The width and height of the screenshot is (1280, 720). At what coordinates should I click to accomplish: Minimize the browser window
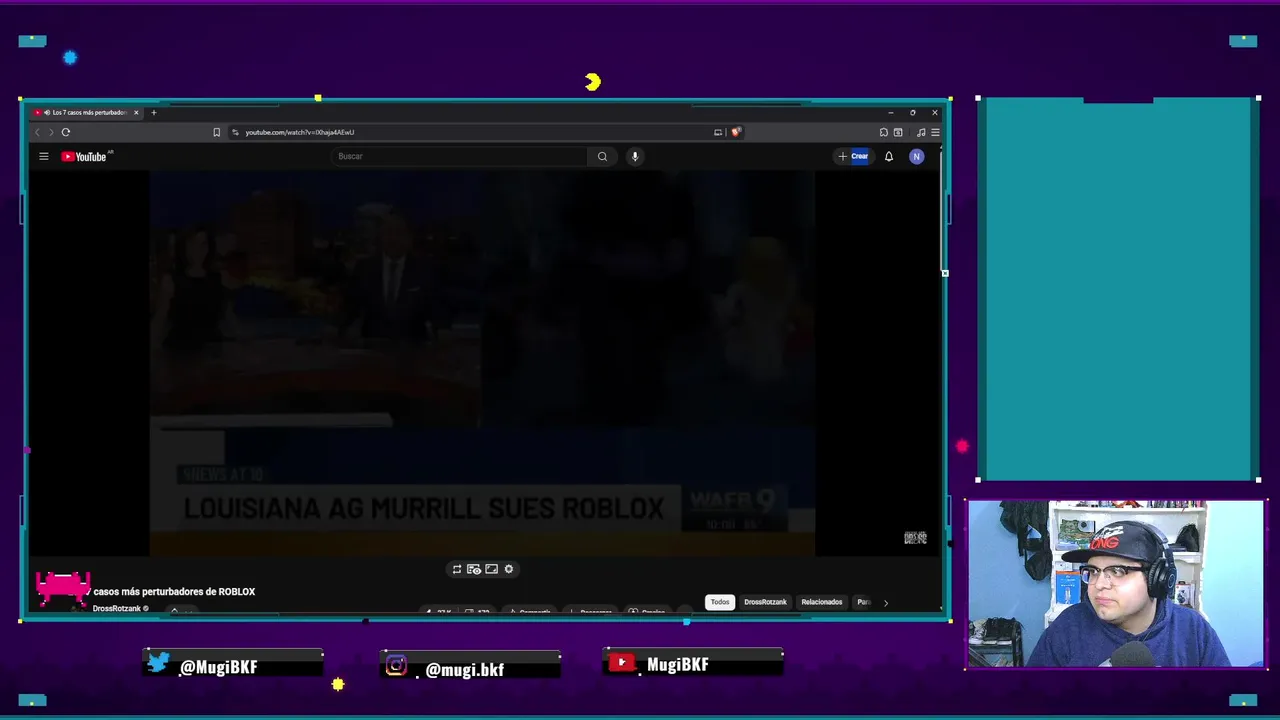click(x=890, y=112)
